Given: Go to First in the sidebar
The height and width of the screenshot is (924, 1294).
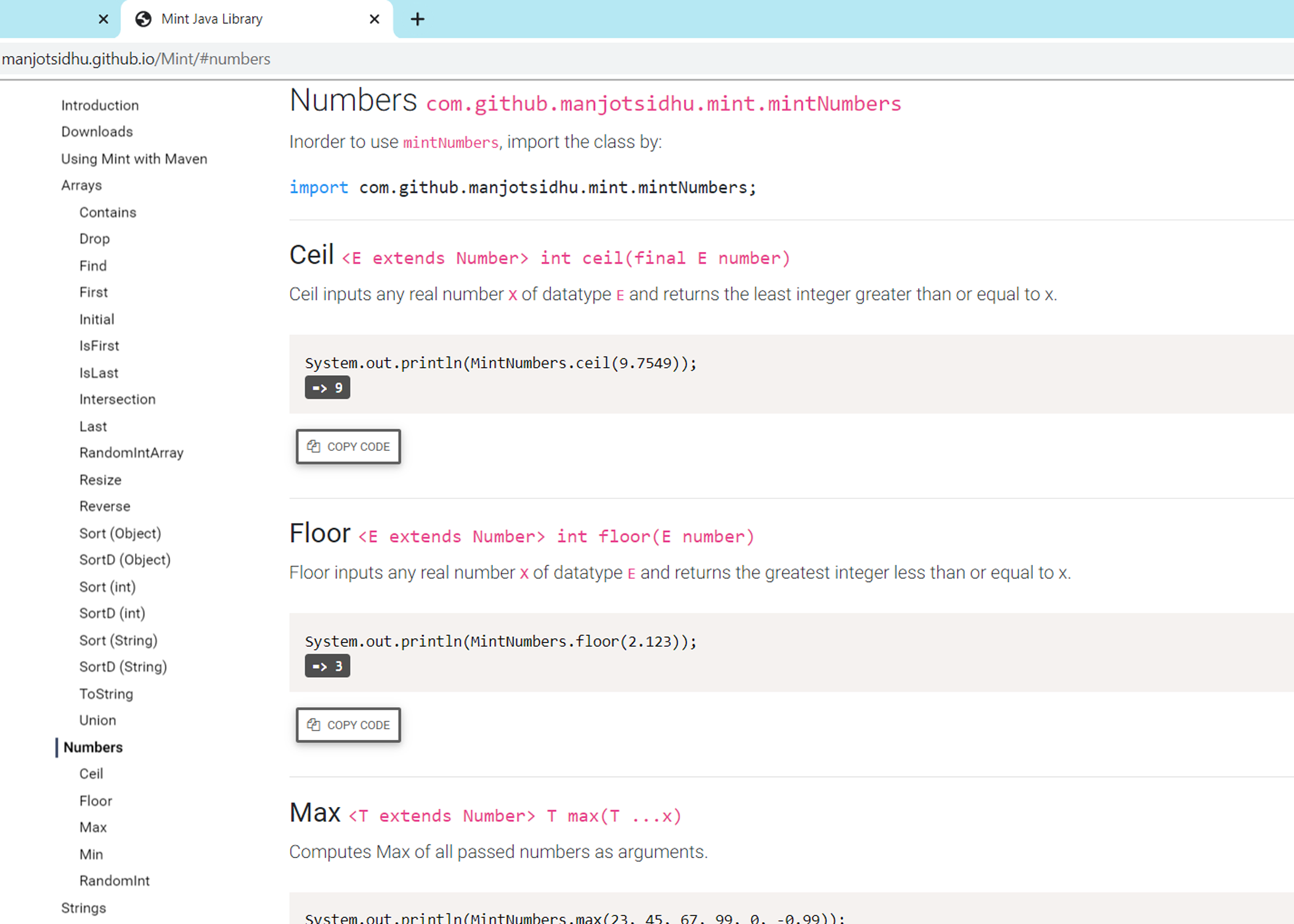Looking at the screenshot, I should 94,293.
